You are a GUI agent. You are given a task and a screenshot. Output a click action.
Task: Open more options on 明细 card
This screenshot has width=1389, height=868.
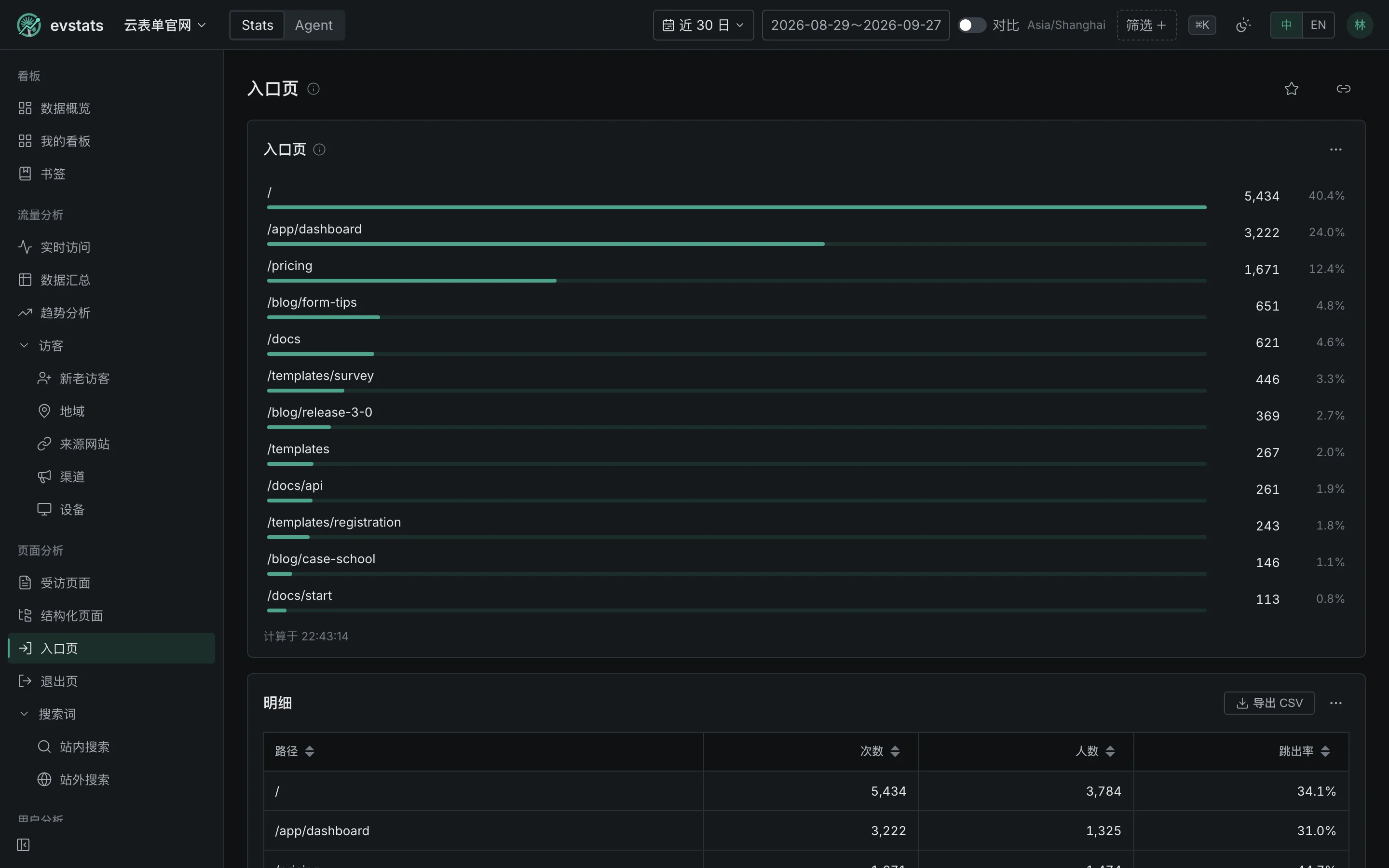tap(1335, 703)
